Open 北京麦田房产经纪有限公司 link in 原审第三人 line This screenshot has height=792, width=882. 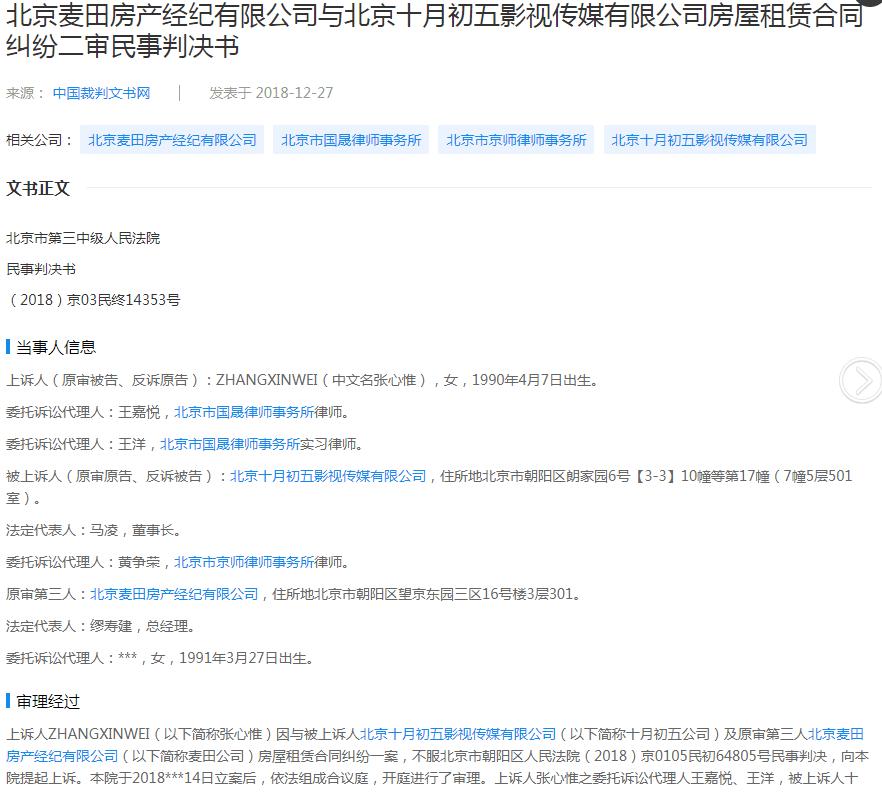pyautogui.click(x=174, y=594)
